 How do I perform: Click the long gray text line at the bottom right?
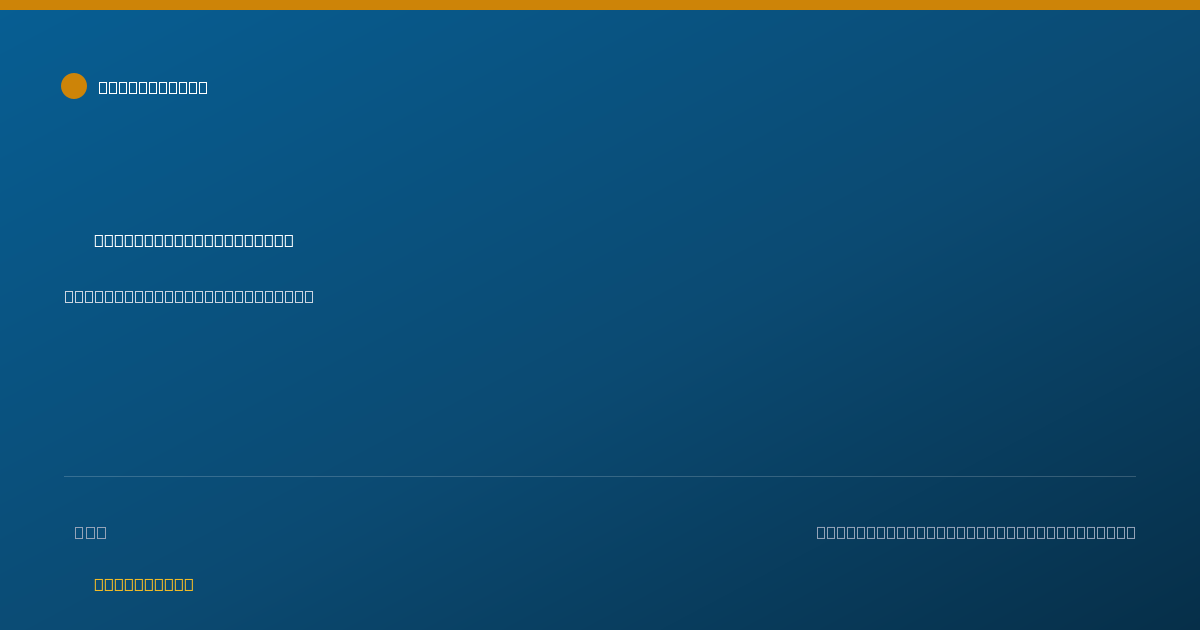coord(976,532)
